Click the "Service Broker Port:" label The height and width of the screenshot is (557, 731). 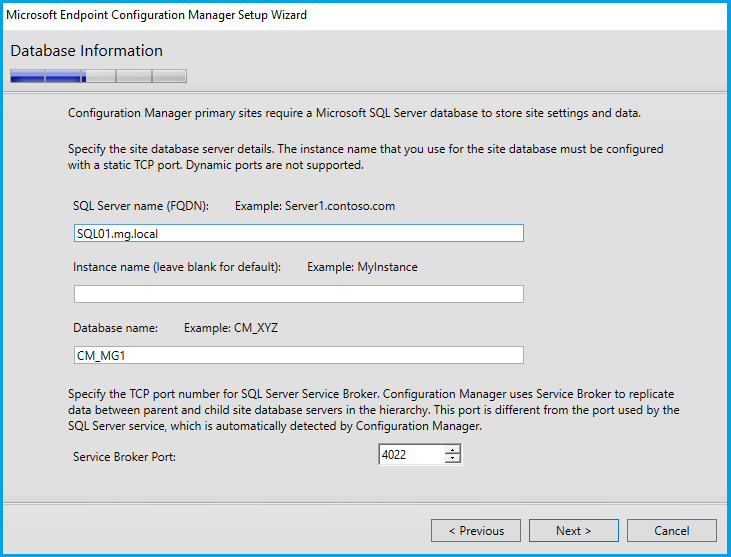[130, 456]
